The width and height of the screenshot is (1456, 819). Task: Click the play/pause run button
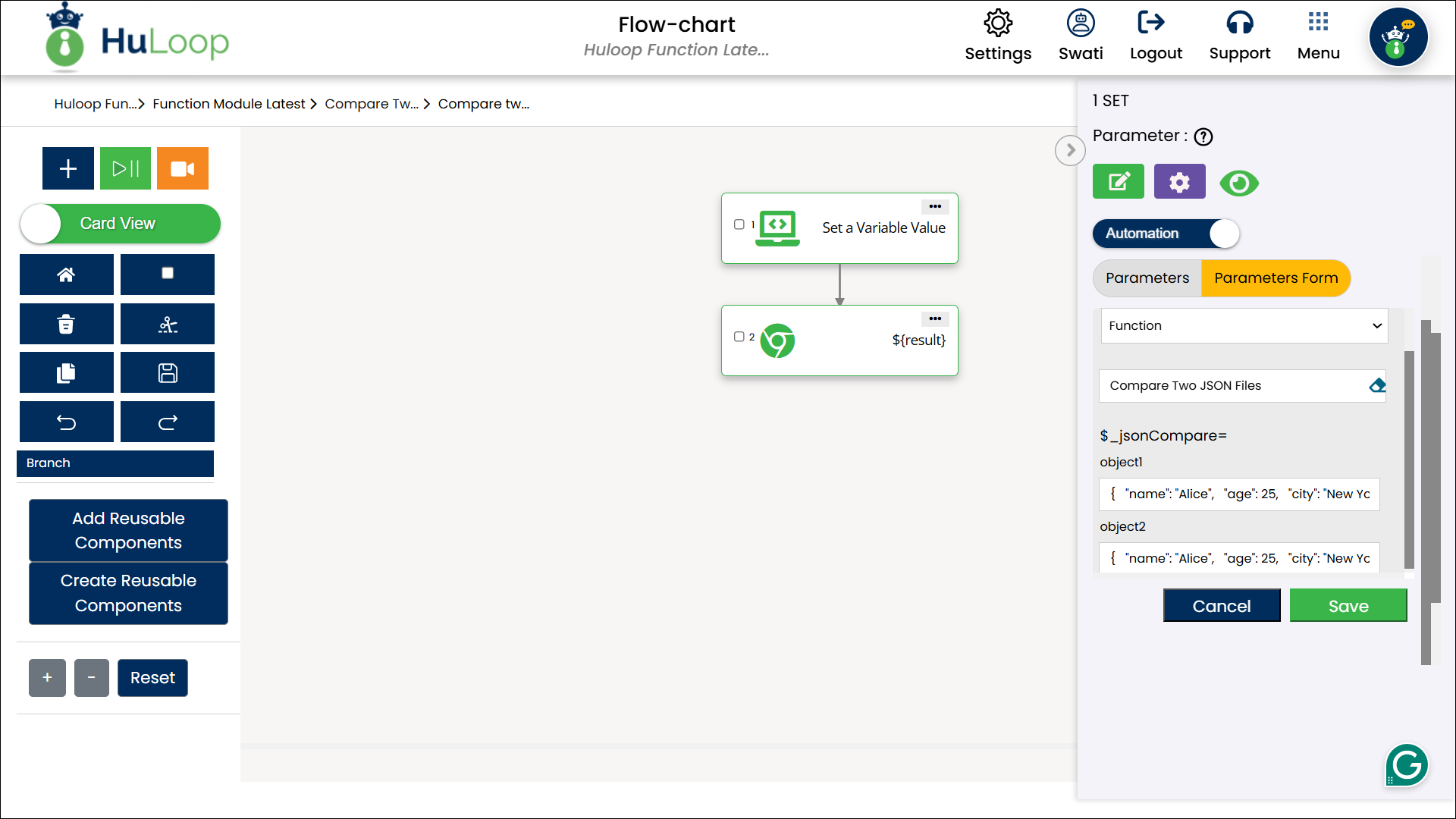click(x=125, y=168)
